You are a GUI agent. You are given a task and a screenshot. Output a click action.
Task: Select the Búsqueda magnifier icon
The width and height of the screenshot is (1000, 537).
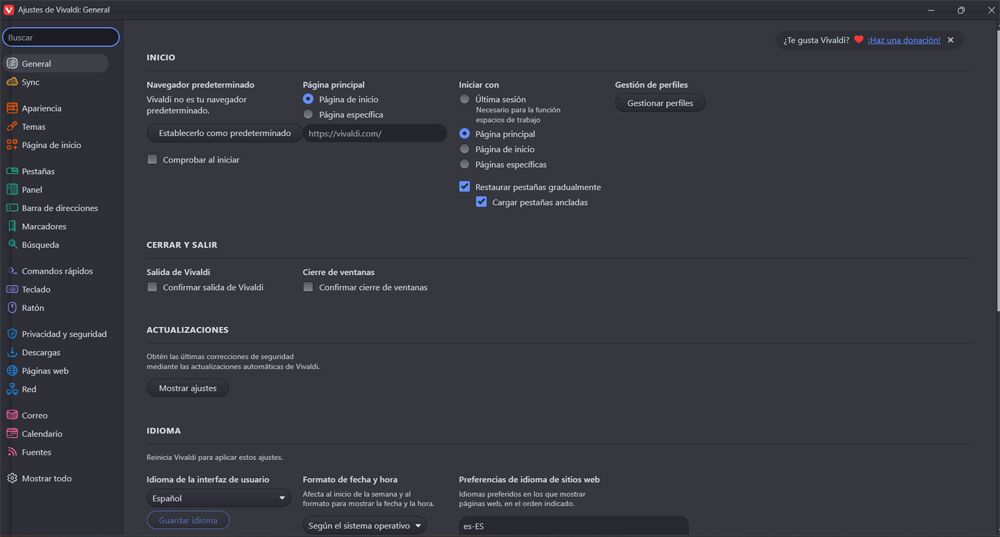tap(12, 244)
